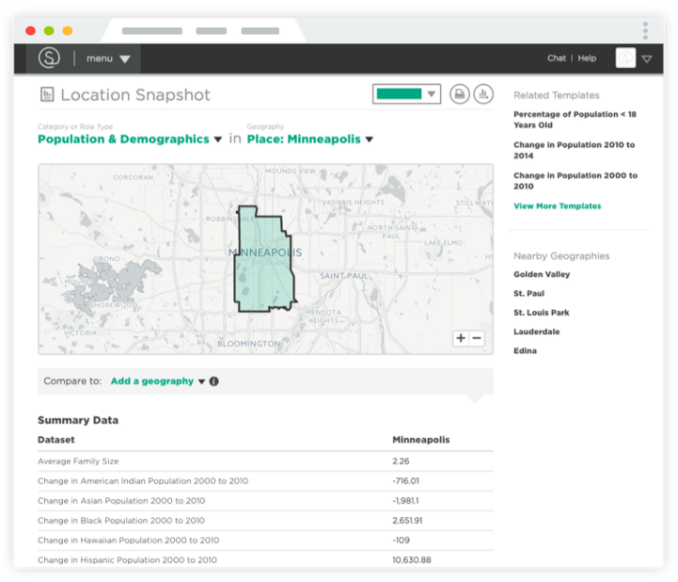Viewport: 678px width, 582px height.
Task: Open the browser three-dot menu
Action: click(645, 31)
